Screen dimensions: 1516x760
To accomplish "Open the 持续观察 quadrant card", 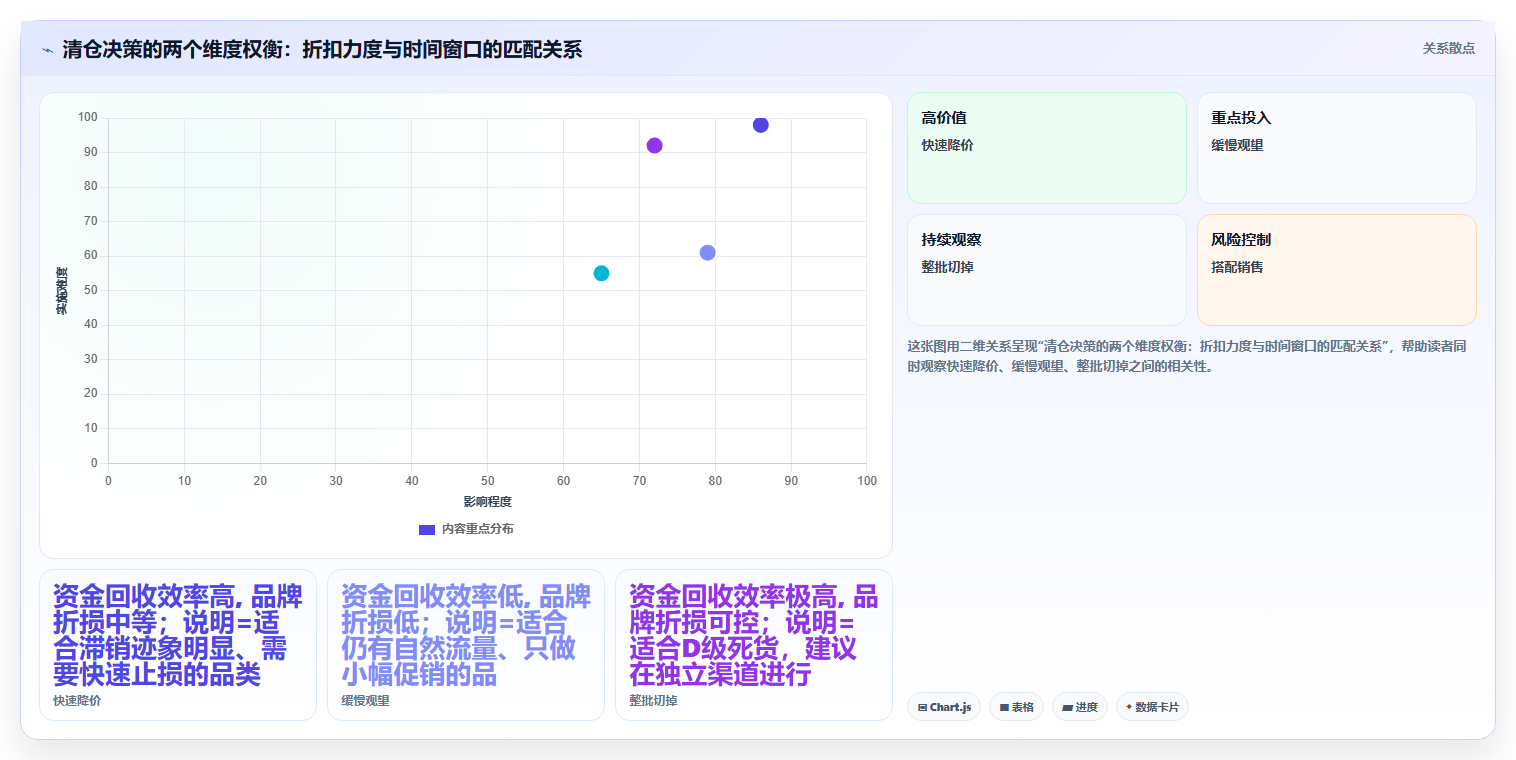I will 1046,270.
